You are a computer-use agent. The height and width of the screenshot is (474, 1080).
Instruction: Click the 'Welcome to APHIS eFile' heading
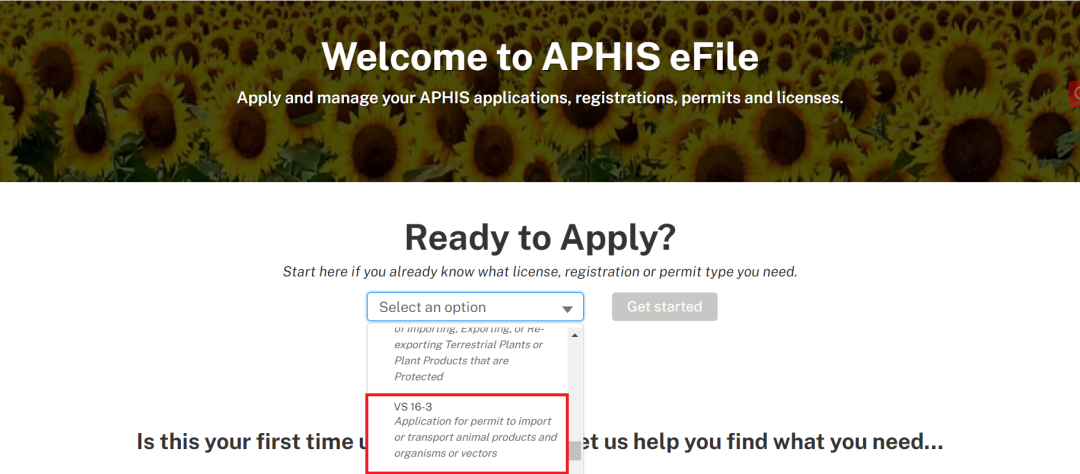(x=540, y=56)
